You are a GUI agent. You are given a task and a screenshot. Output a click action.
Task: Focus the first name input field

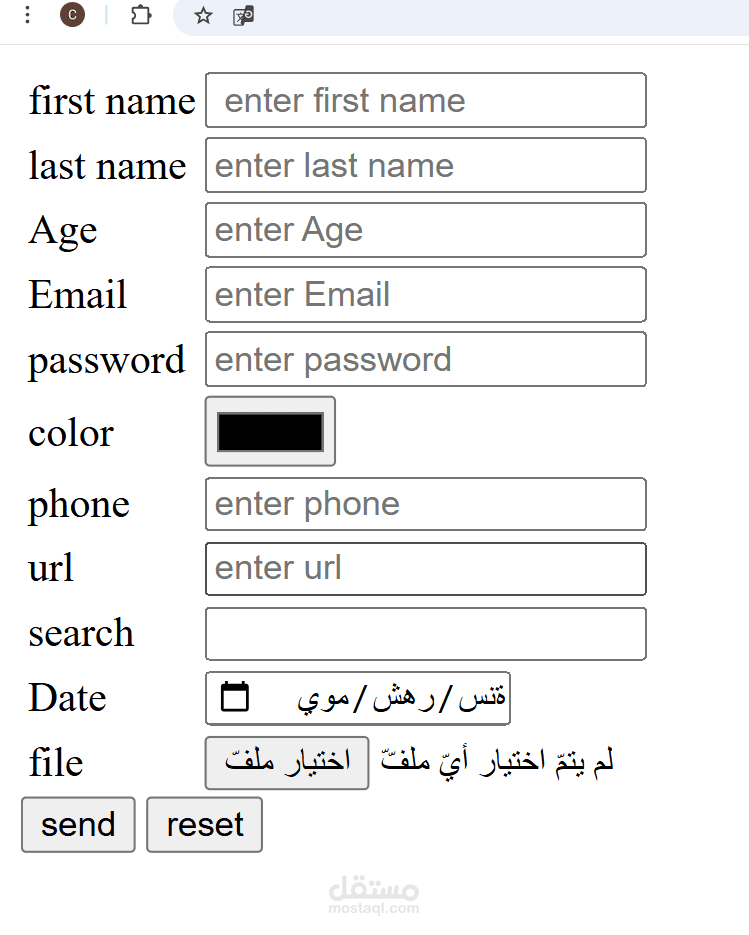(425, 100)
